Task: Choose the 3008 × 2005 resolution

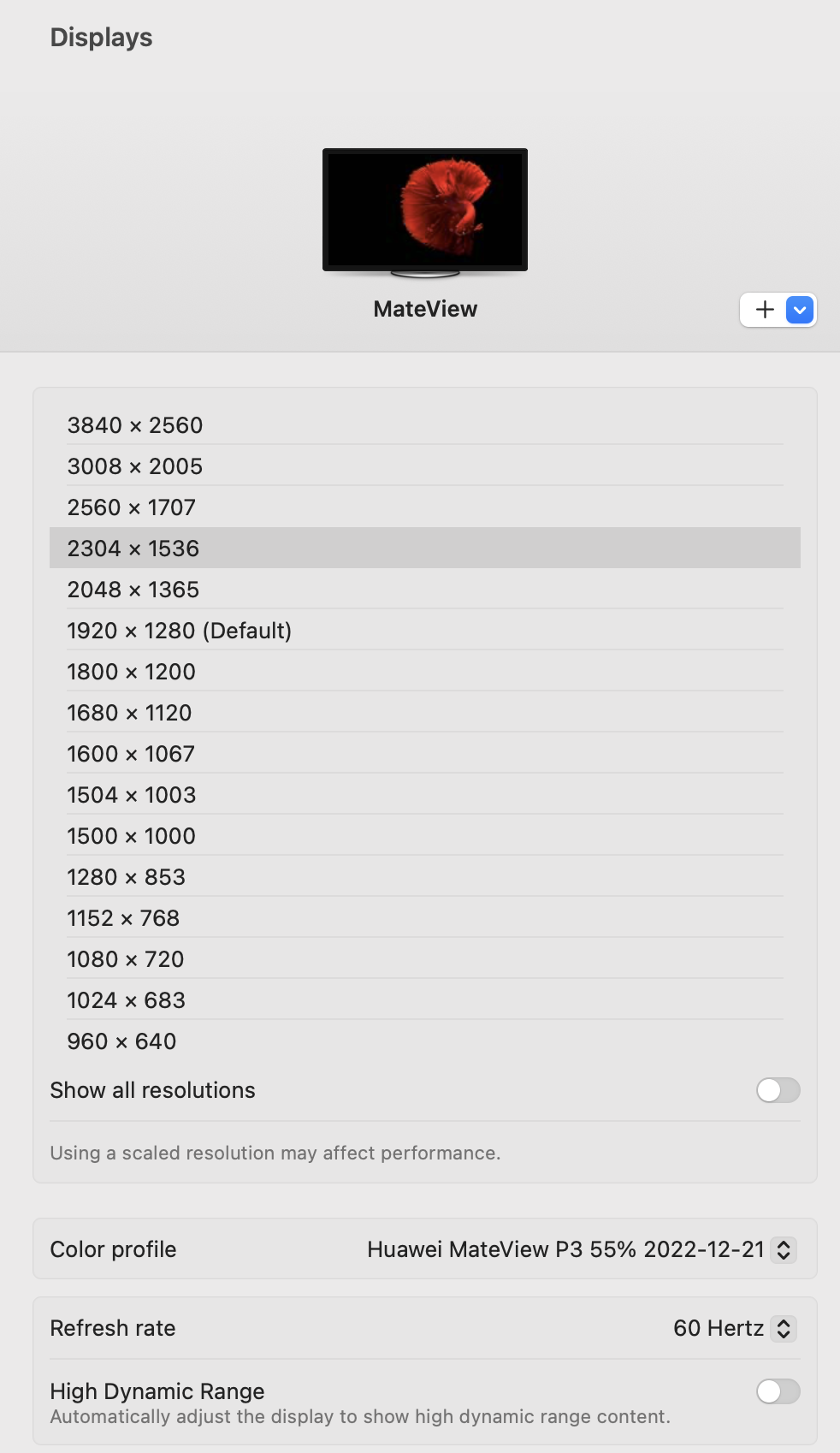Action: tap(425, 466)
